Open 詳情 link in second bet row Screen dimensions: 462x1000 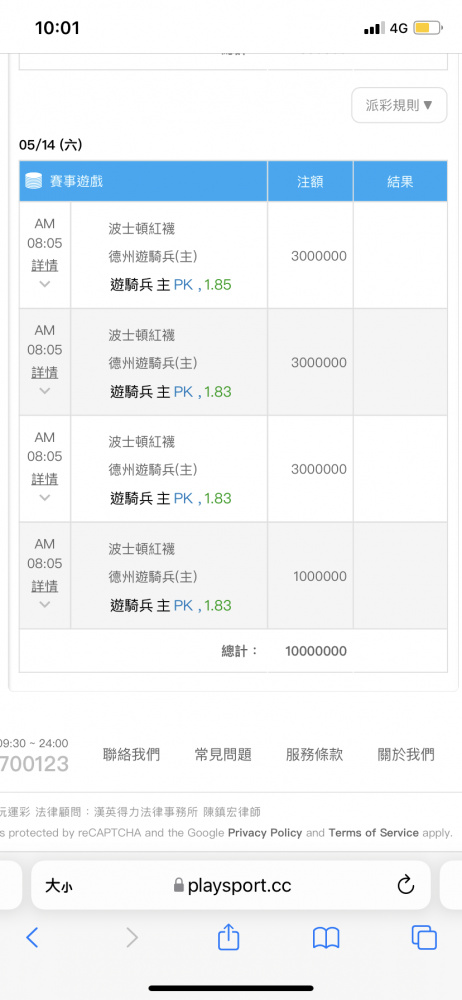tap(45, 372)
